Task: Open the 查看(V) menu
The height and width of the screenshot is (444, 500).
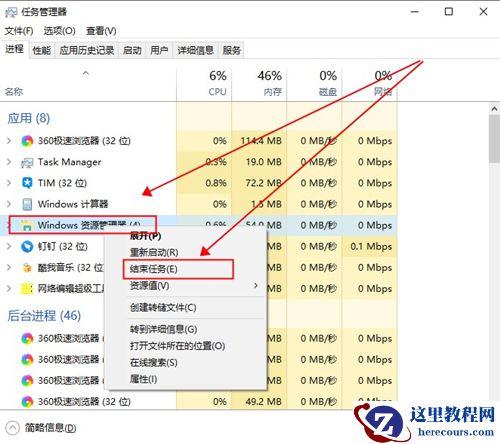Action: point(101,31)
